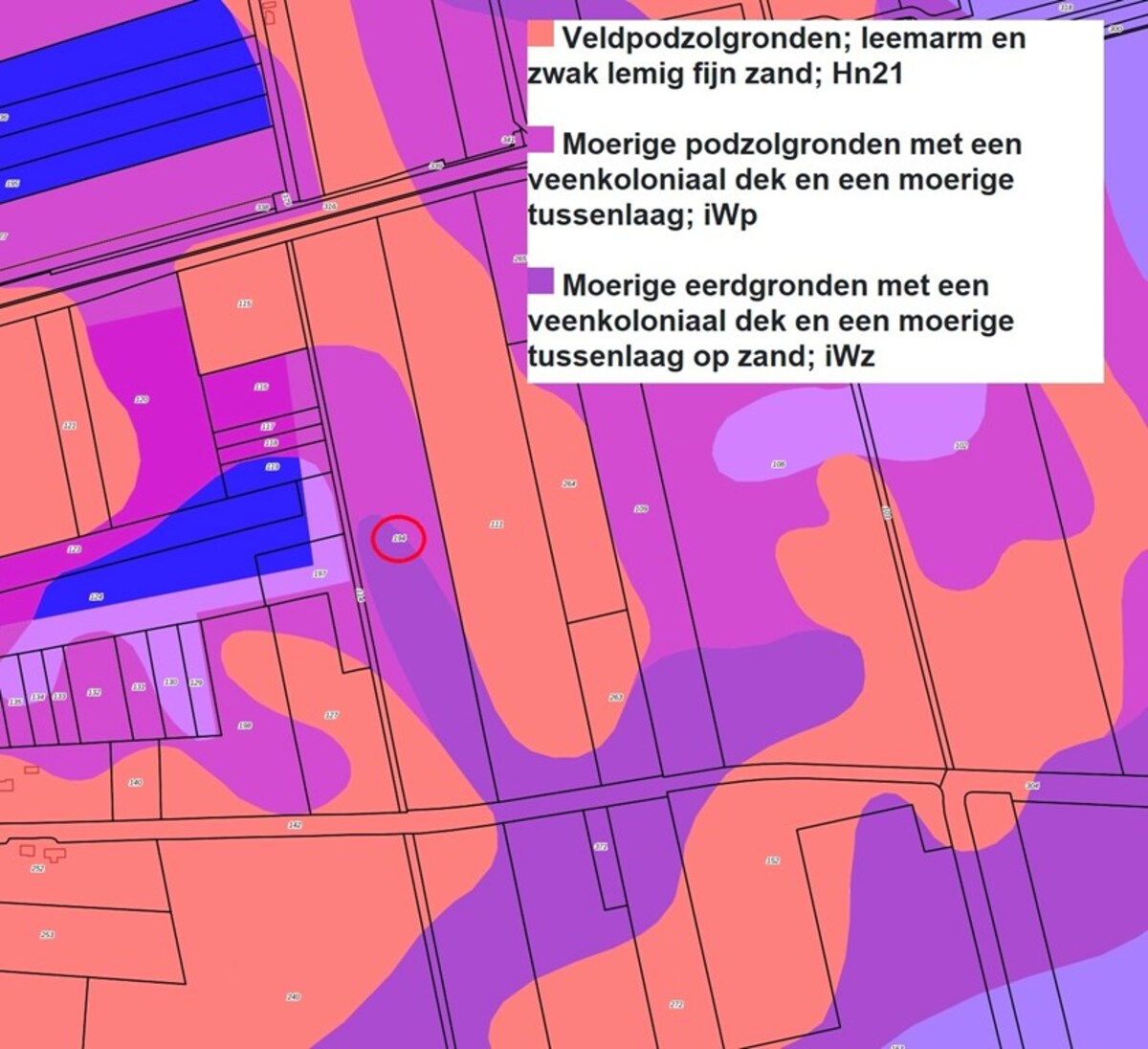Click parcel number 120 label
The image size is (1148, 1049).
(142, 399)
